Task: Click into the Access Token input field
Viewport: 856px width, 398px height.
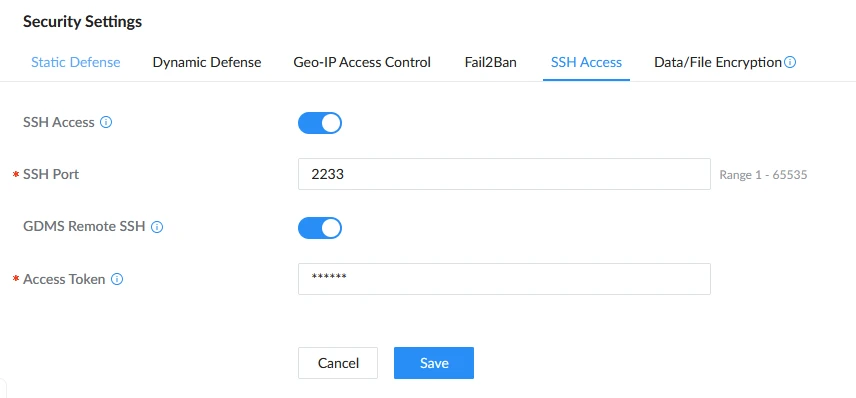Action: 504,279
